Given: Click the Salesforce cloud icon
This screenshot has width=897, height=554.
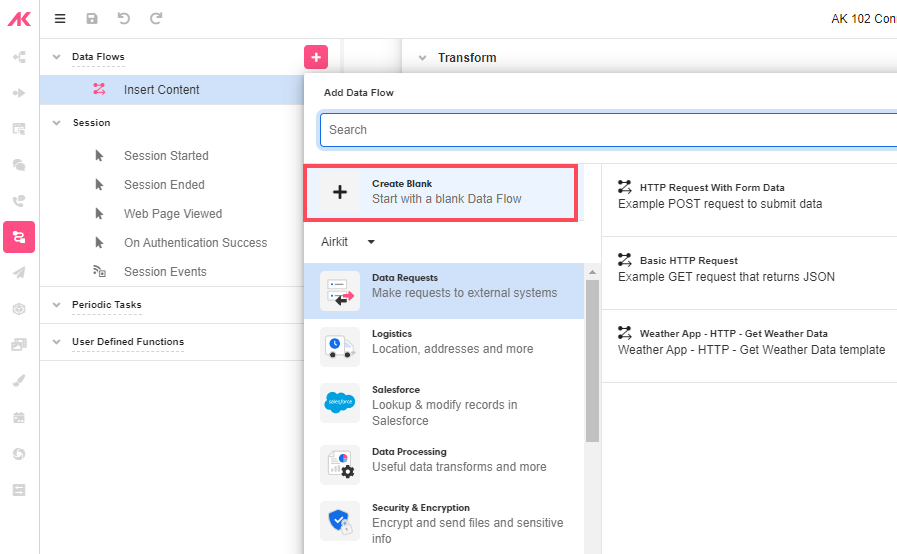Looking at the screenshot, I should point(340,403).
